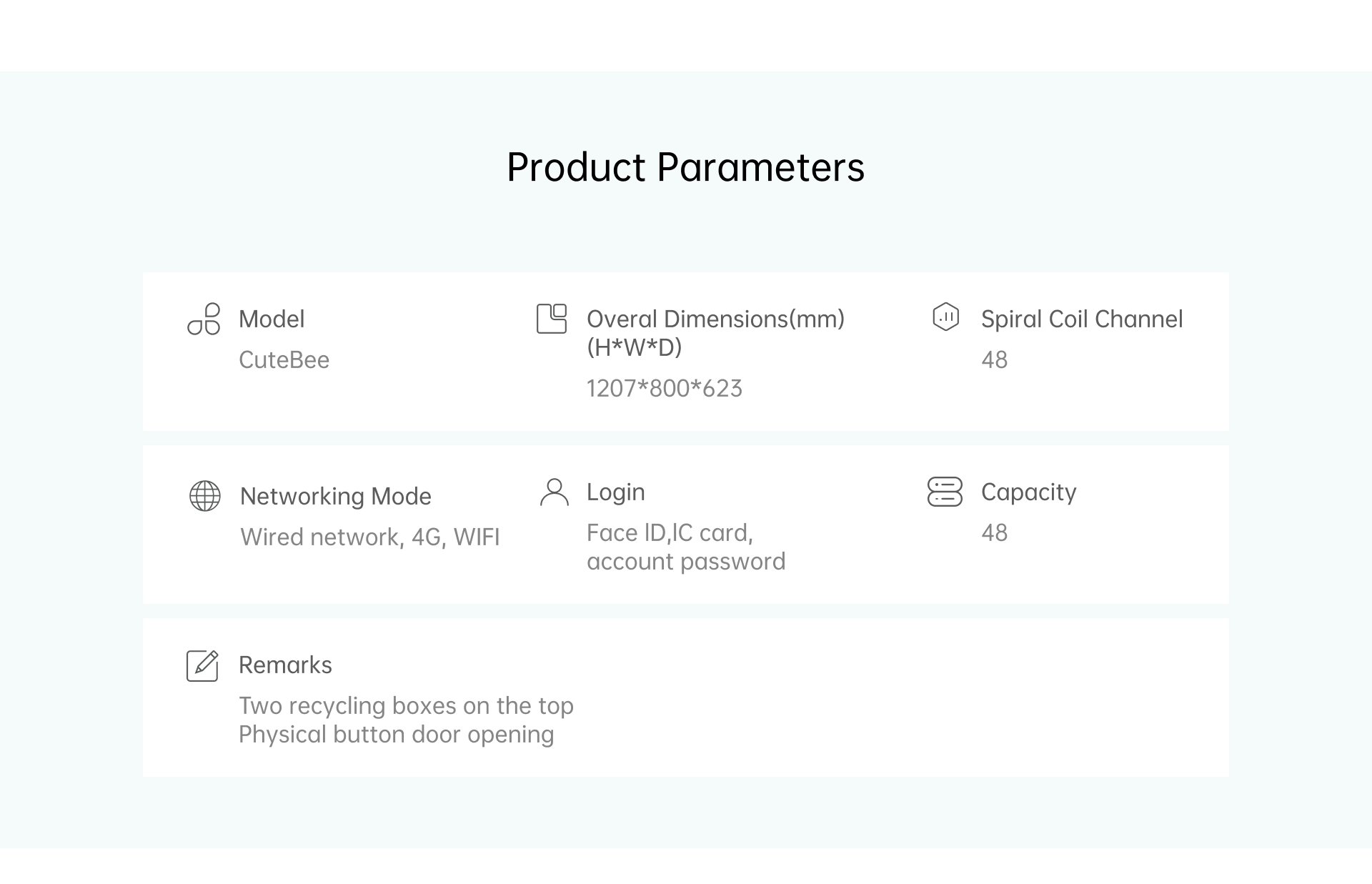Click the Wired network, 4G, WIFI text
The image size is (1372, 884).
pos(370,537)
